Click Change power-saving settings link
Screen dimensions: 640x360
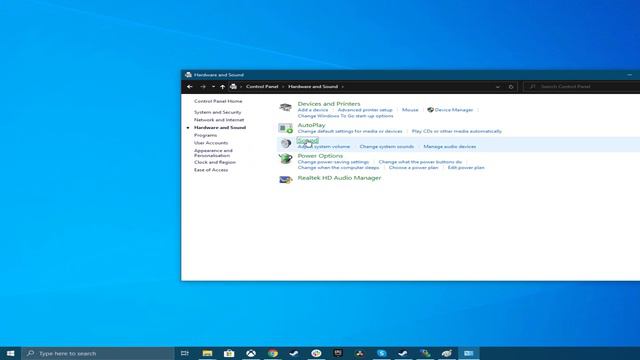point(333,162)
